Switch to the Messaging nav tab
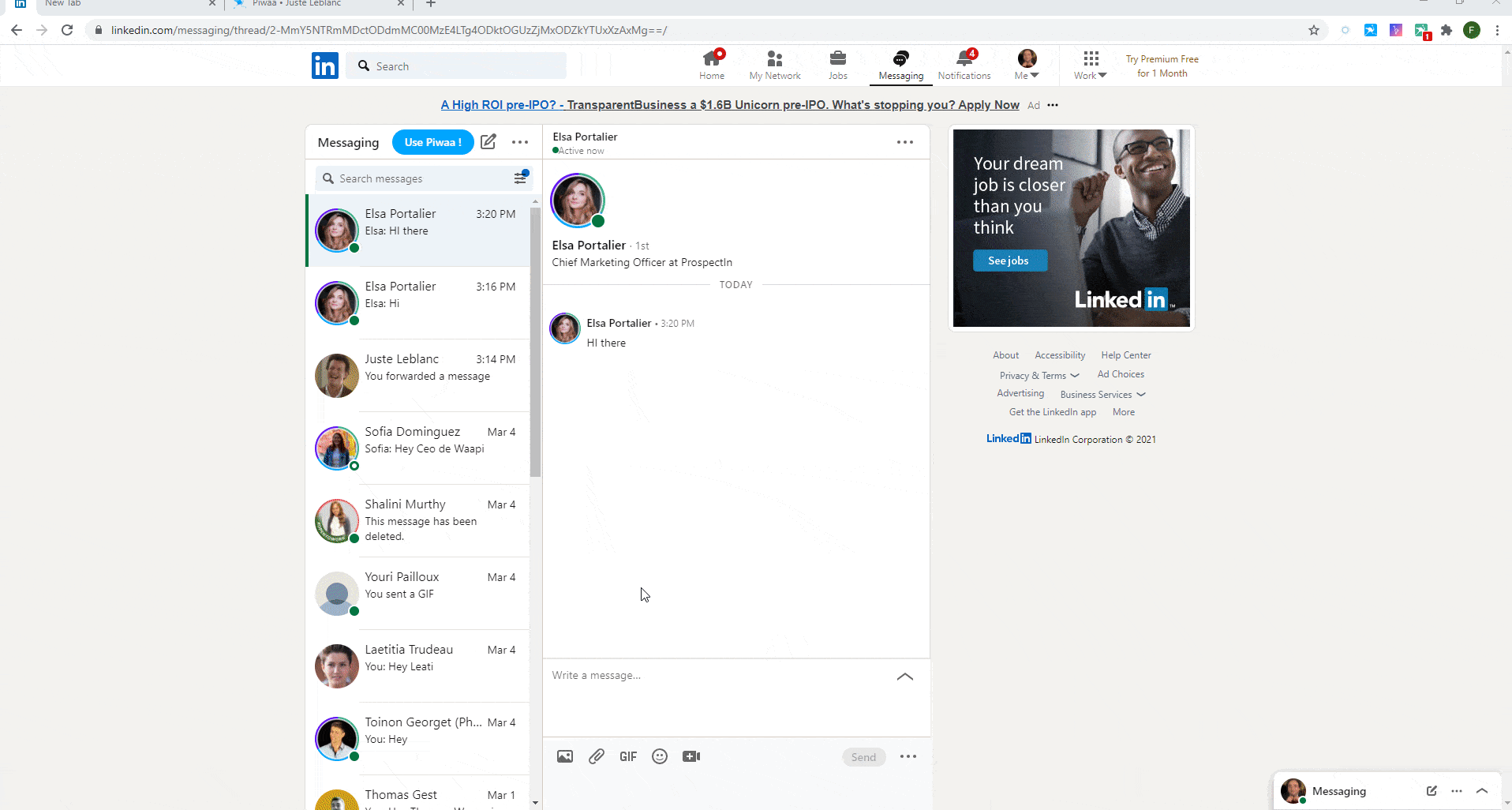The width and height of the screenshot is (1512, 810). pos(901,65)
